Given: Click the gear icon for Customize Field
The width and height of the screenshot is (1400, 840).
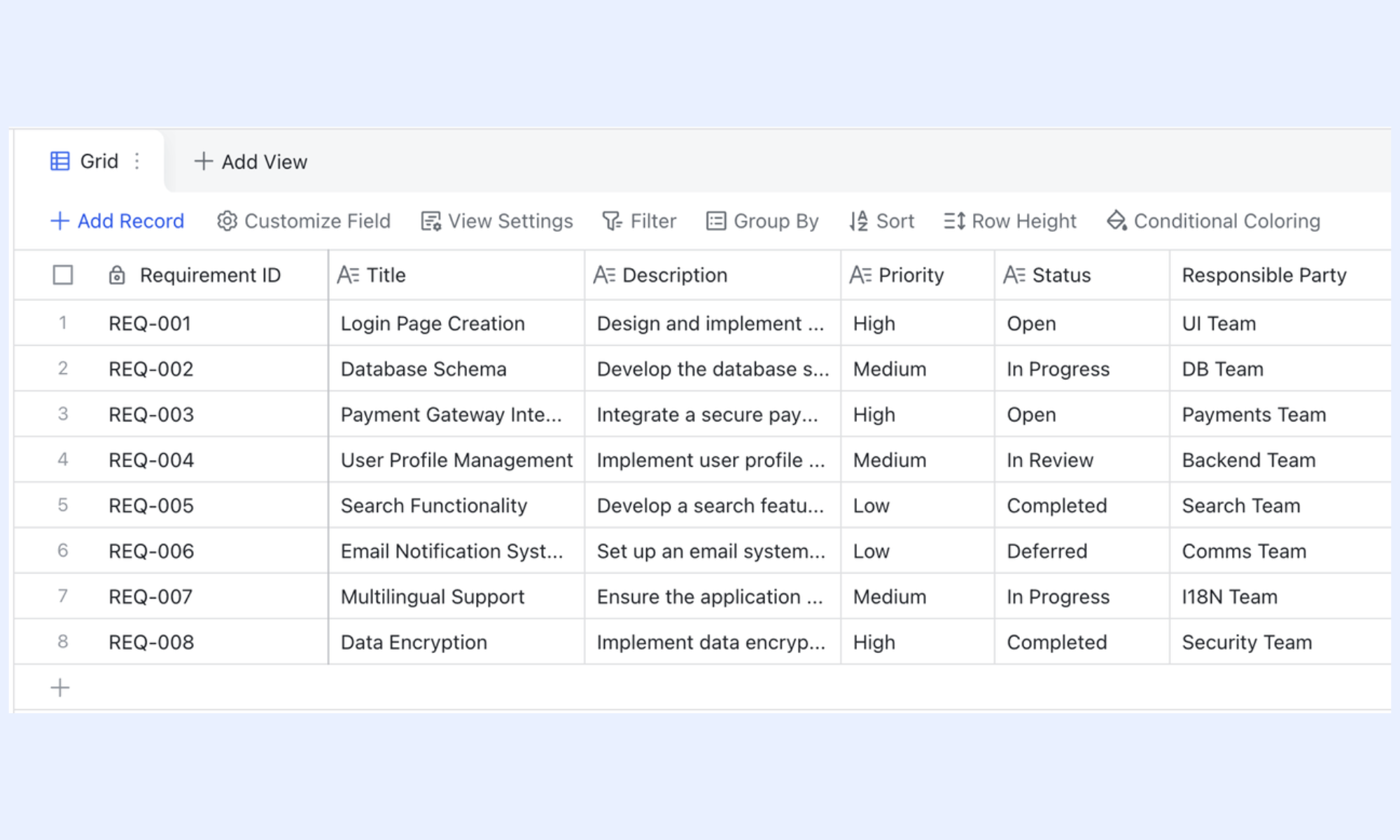Looking at the screenshot, I should tap(227, 221).
